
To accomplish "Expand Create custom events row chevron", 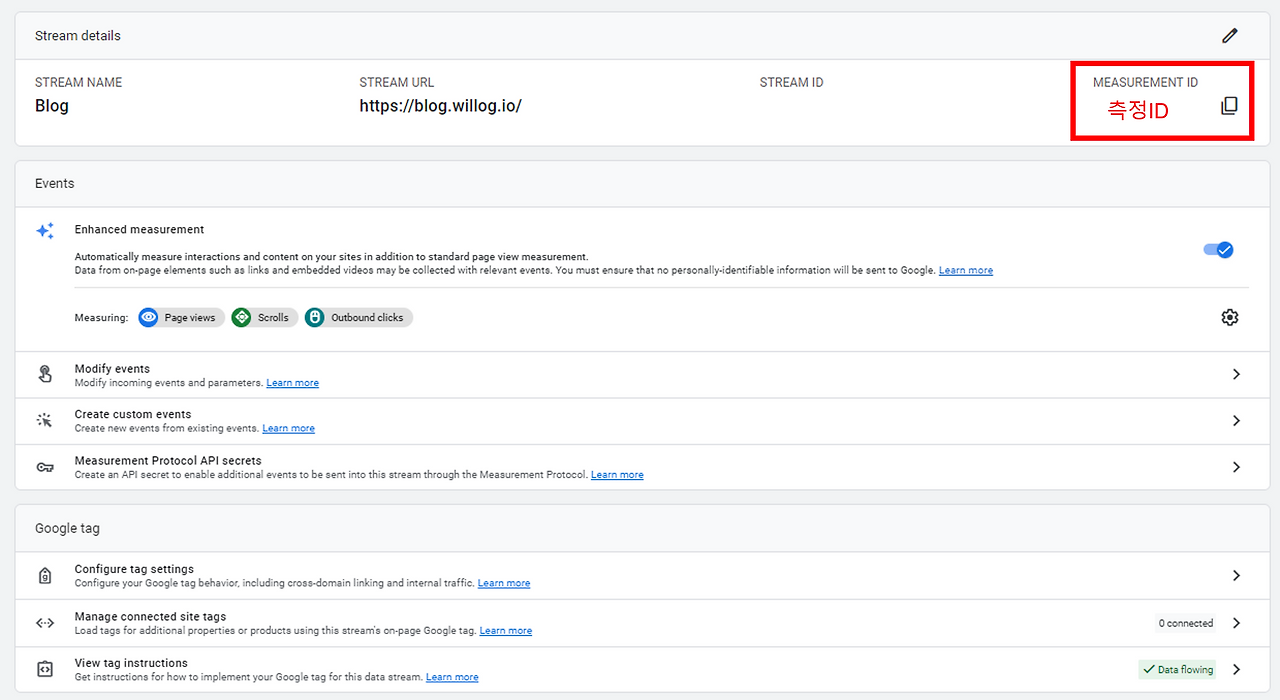I will [1236, 421].
